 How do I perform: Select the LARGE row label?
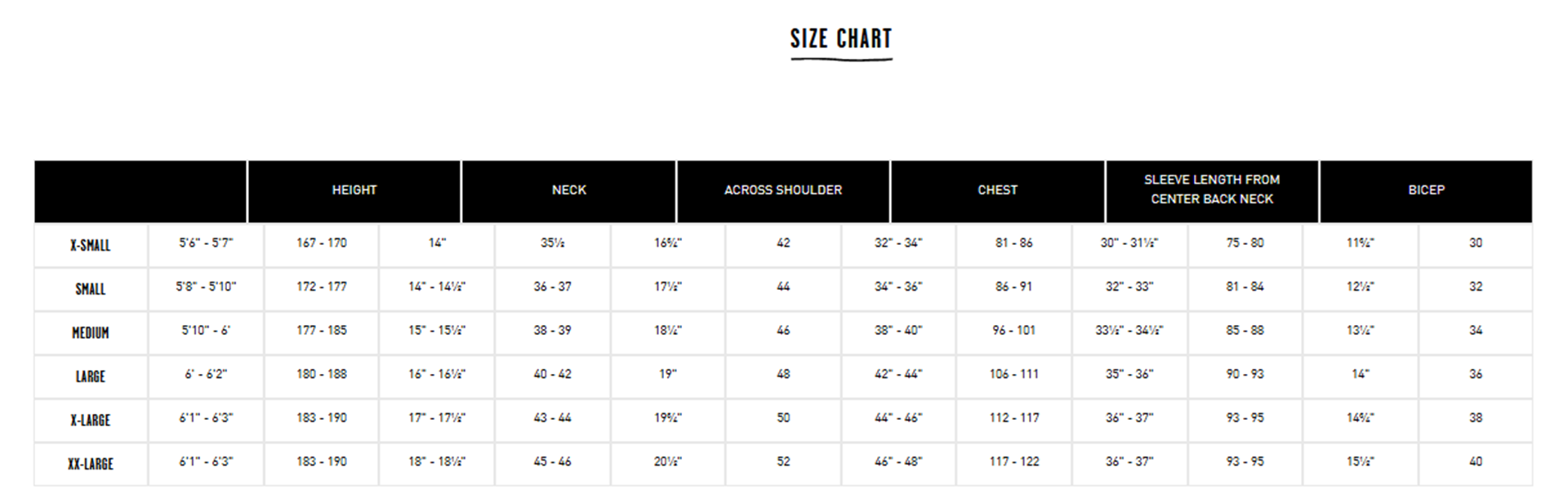coord(91,376)
